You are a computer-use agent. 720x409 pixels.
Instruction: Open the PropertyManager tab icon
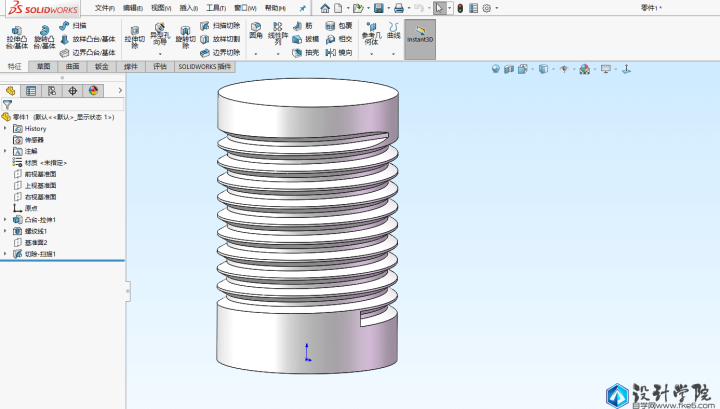pyautogui.click(x=31, y=90)
